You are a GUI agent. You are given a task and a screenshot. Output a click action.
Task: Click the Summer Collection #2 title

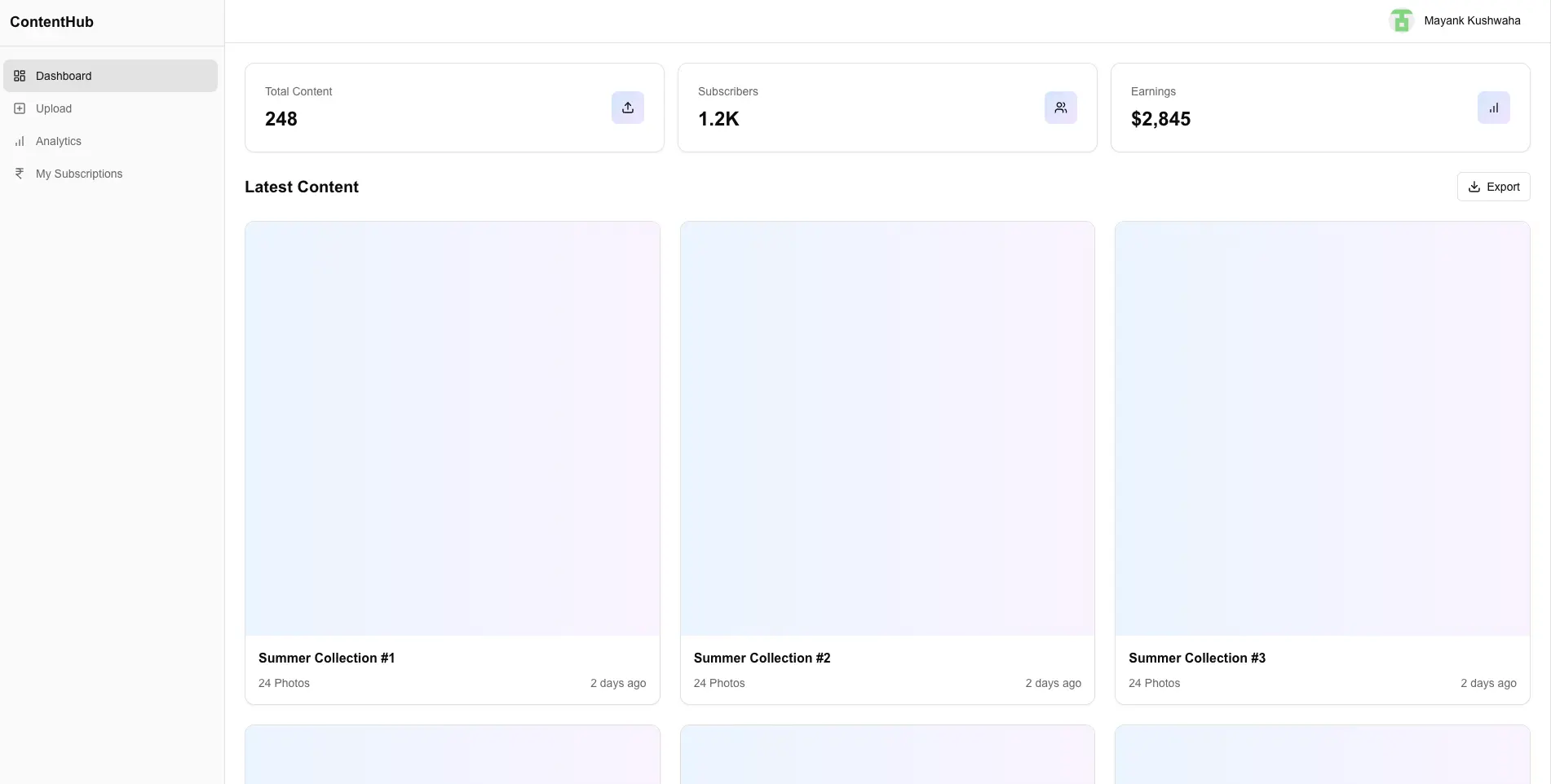(762, 658)
